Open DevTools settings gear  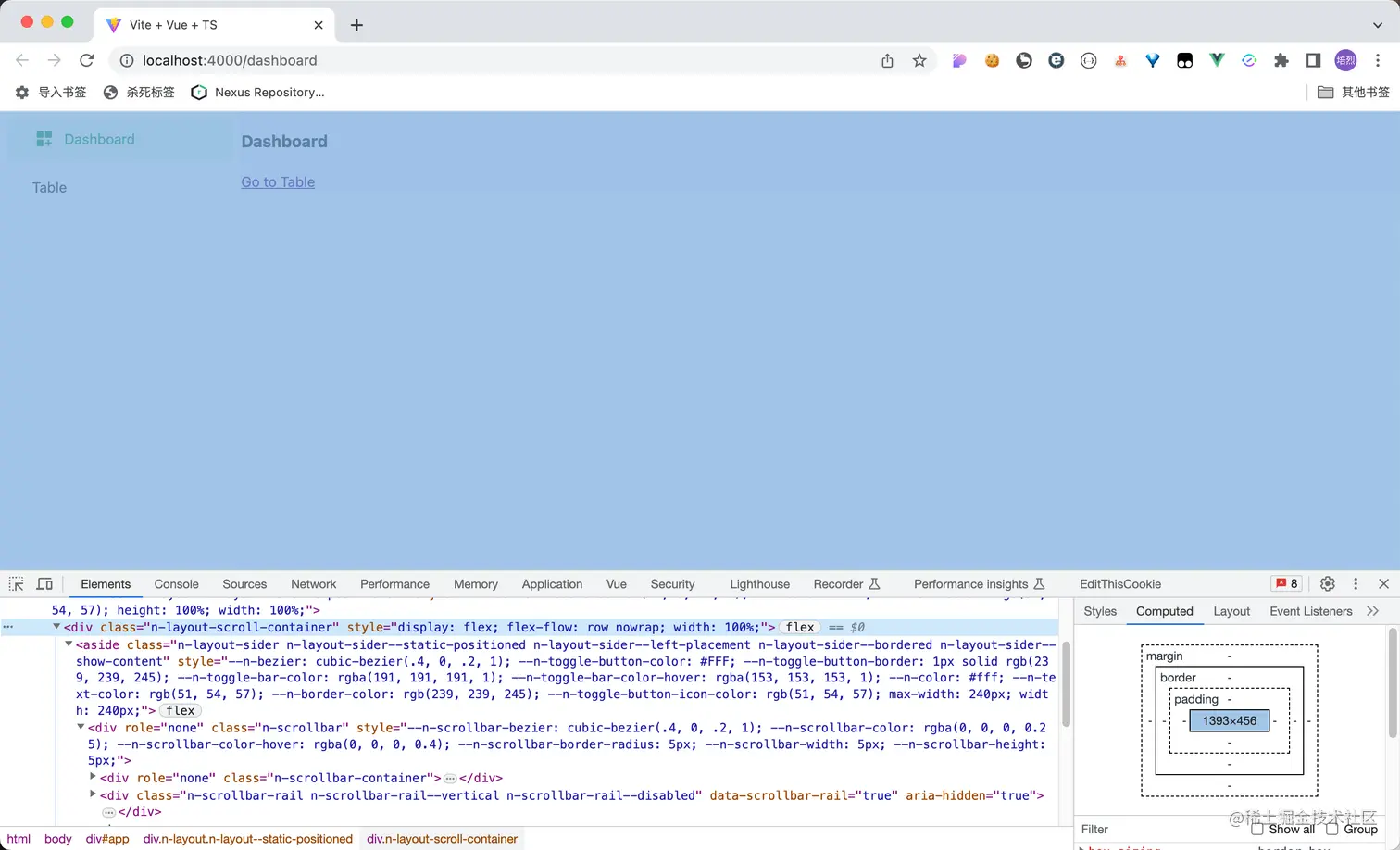[1327, 583]
